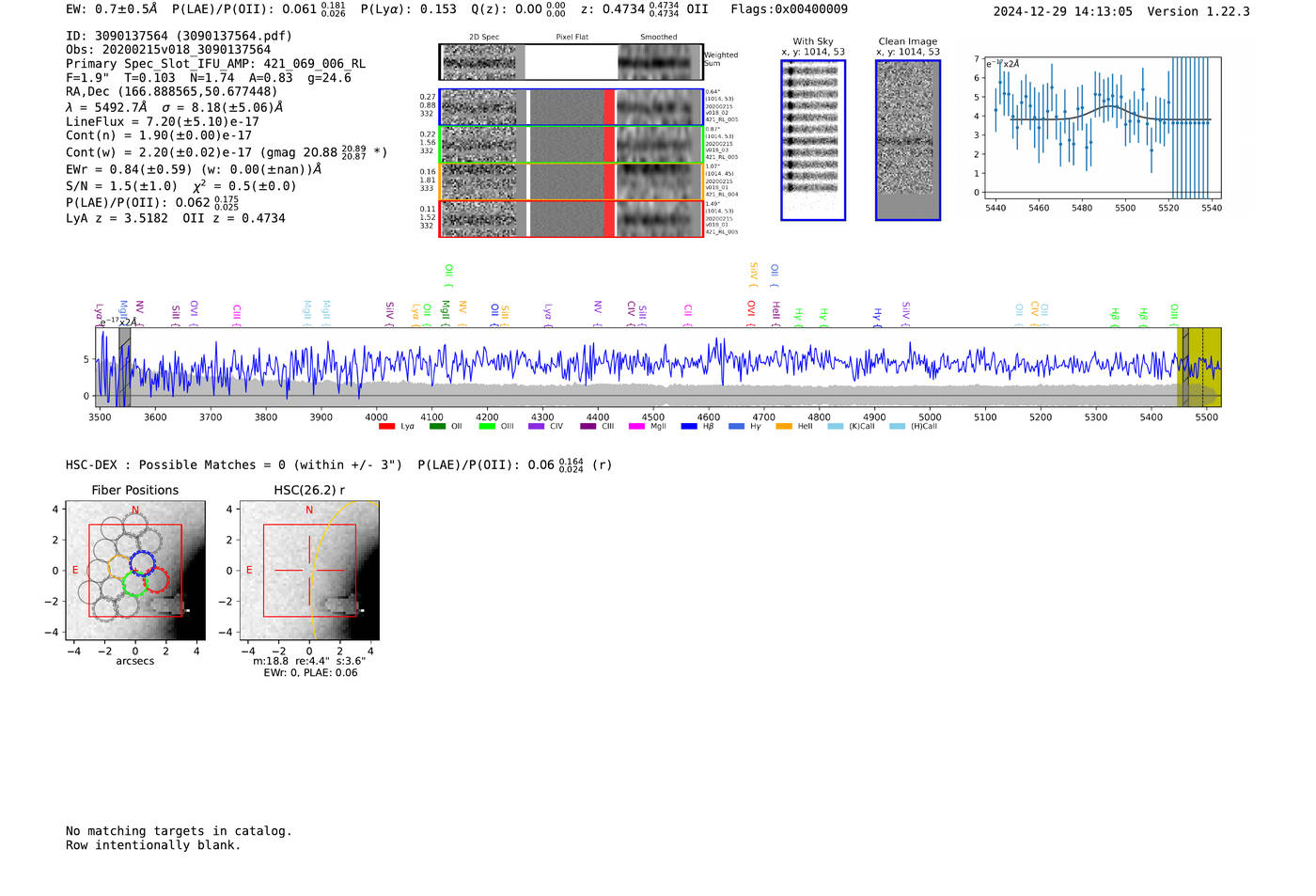Click the orange-bordered fiber spectrum row
Image resolution: width=1316 pixels, height=896 pixels.
(x=571, y=181)
